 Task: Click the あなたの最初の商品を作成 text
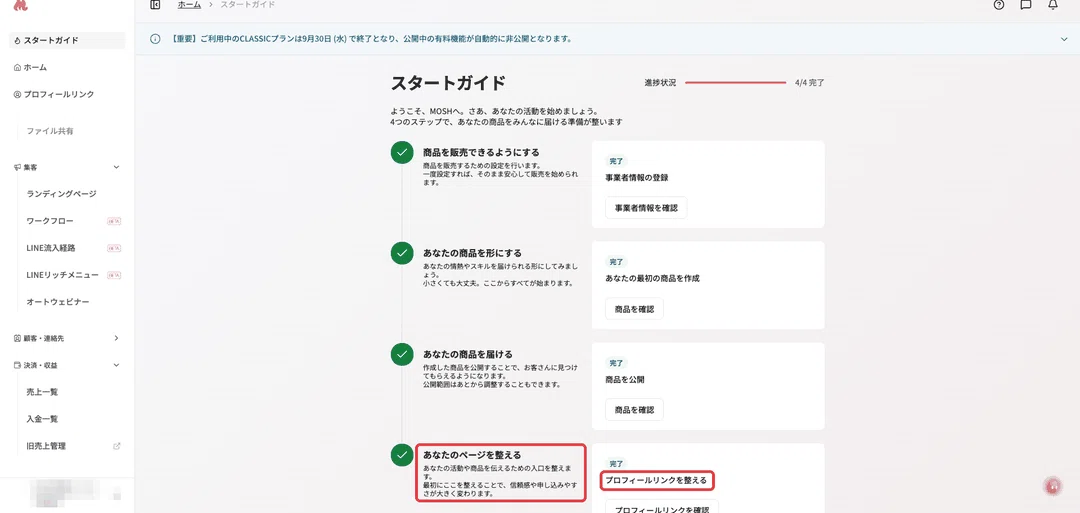point(652,278)
